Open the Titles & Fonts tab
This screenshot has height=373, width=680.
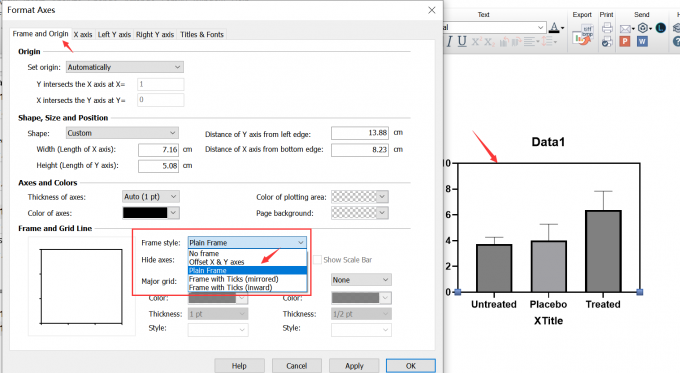pos(202,34)
